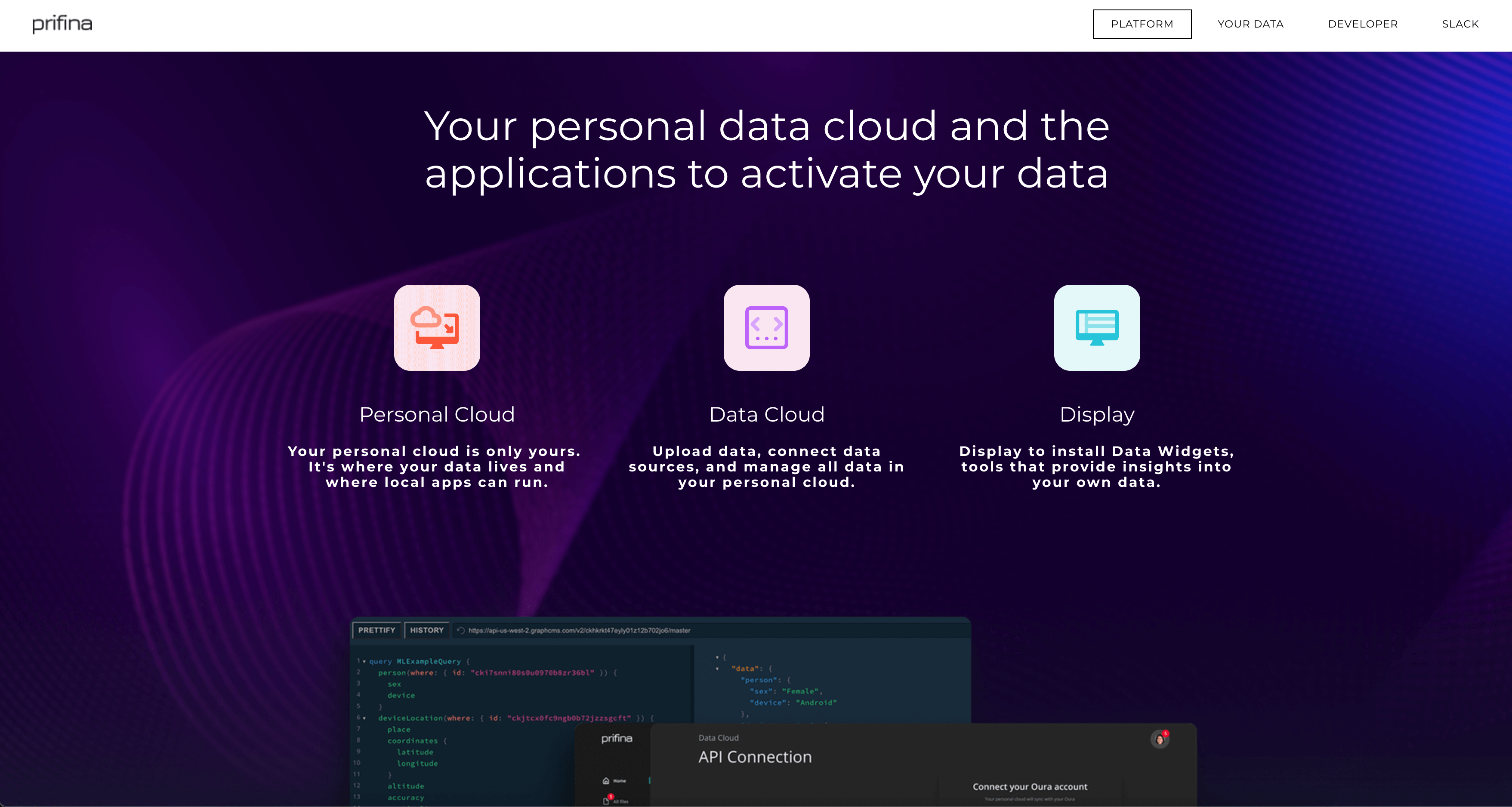Screen dimensions: 1512x807
Task: Open the Your Data menu item
Action: click(1250, 24)
